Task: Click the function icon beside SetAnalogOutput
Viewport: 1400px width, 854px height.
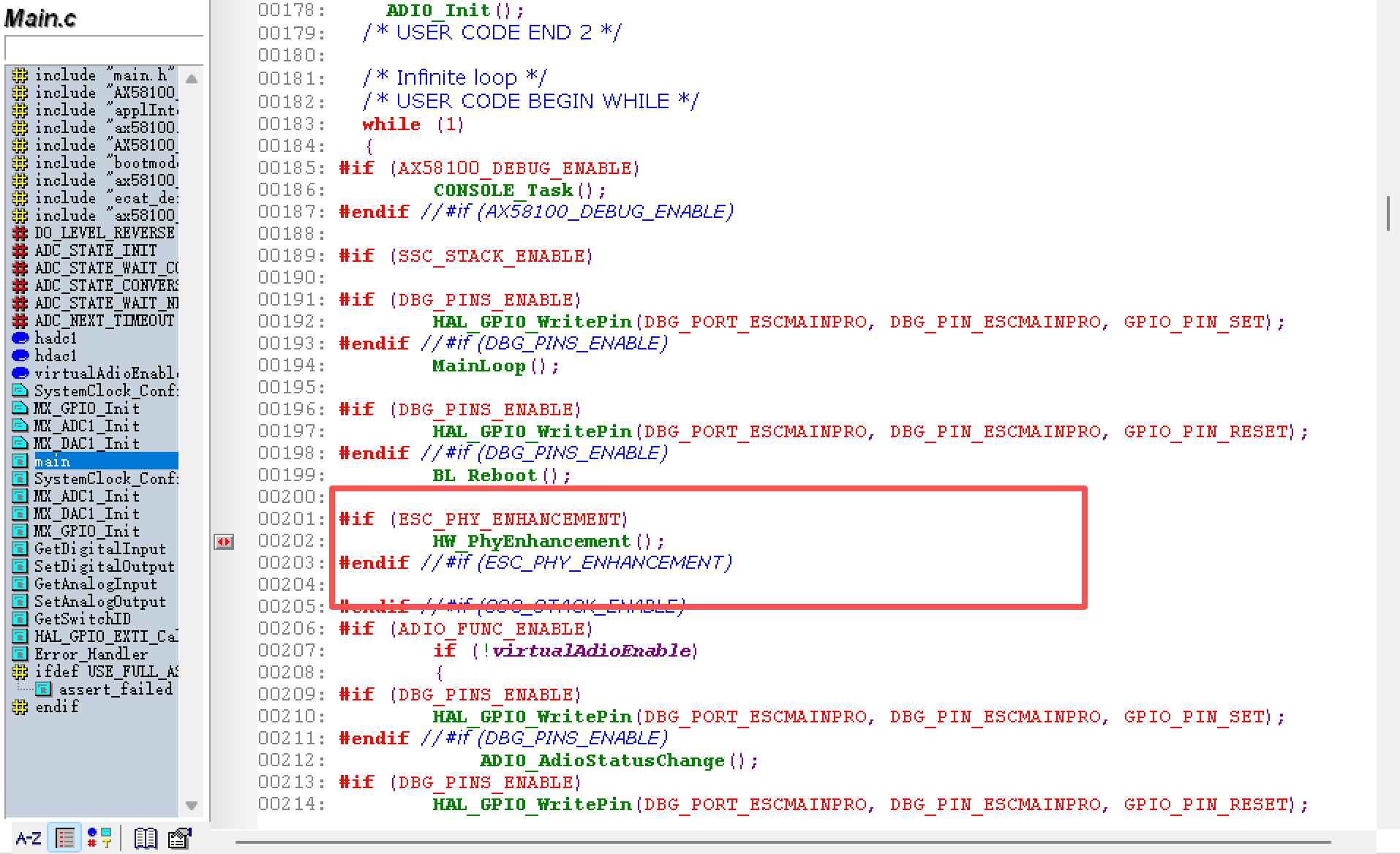Action: point(20,602)
